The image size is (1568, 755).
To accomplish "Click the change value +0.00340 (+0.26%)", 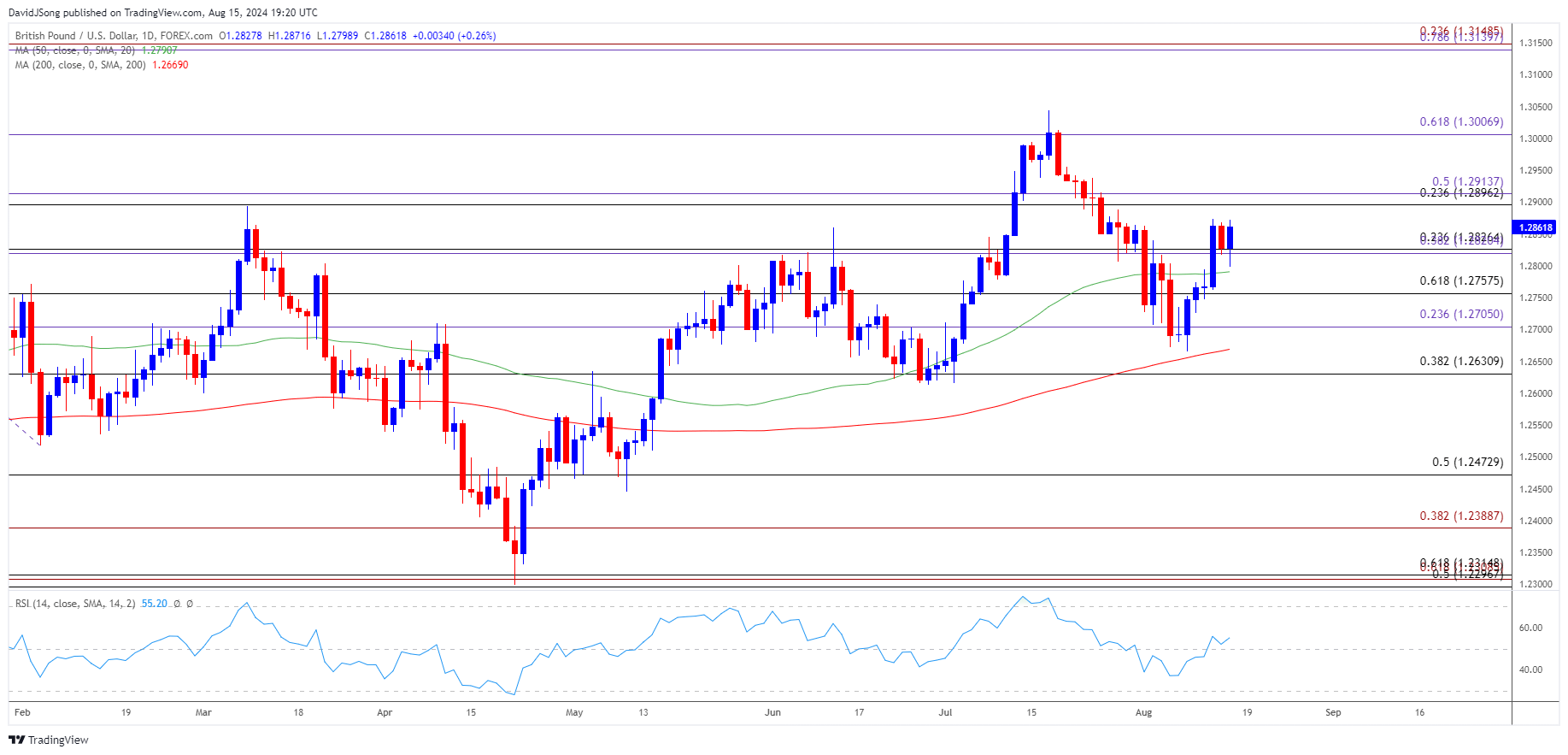I will click(454, 36).
